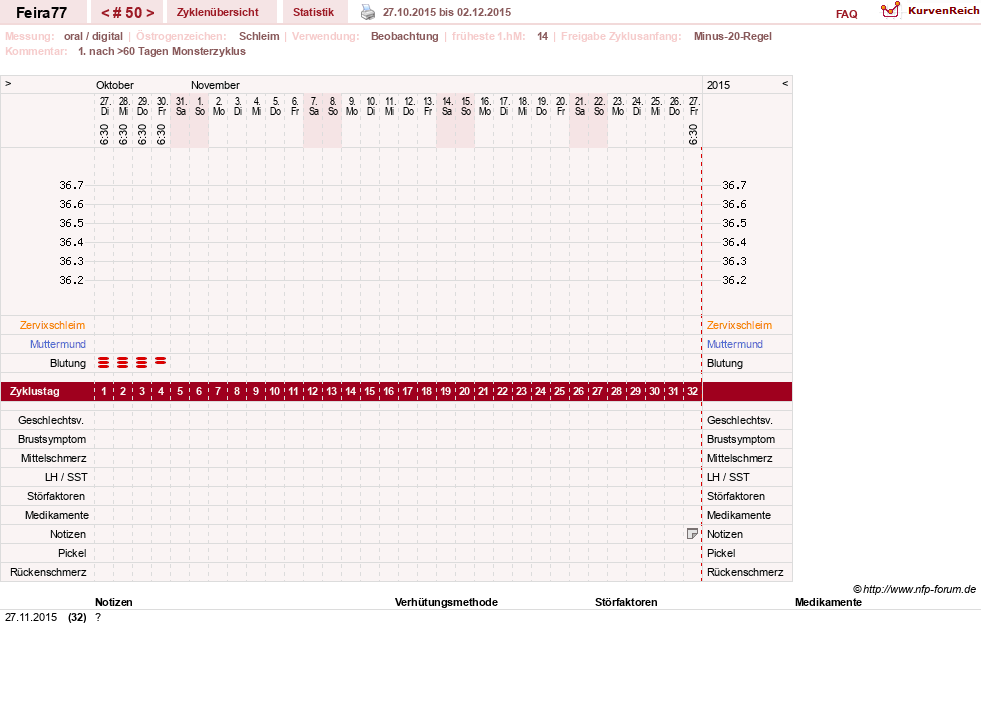Go to previous cycle with left arrow
This screenshot has height=721, width=981.
pyautogui.click(x=105, y=13)
